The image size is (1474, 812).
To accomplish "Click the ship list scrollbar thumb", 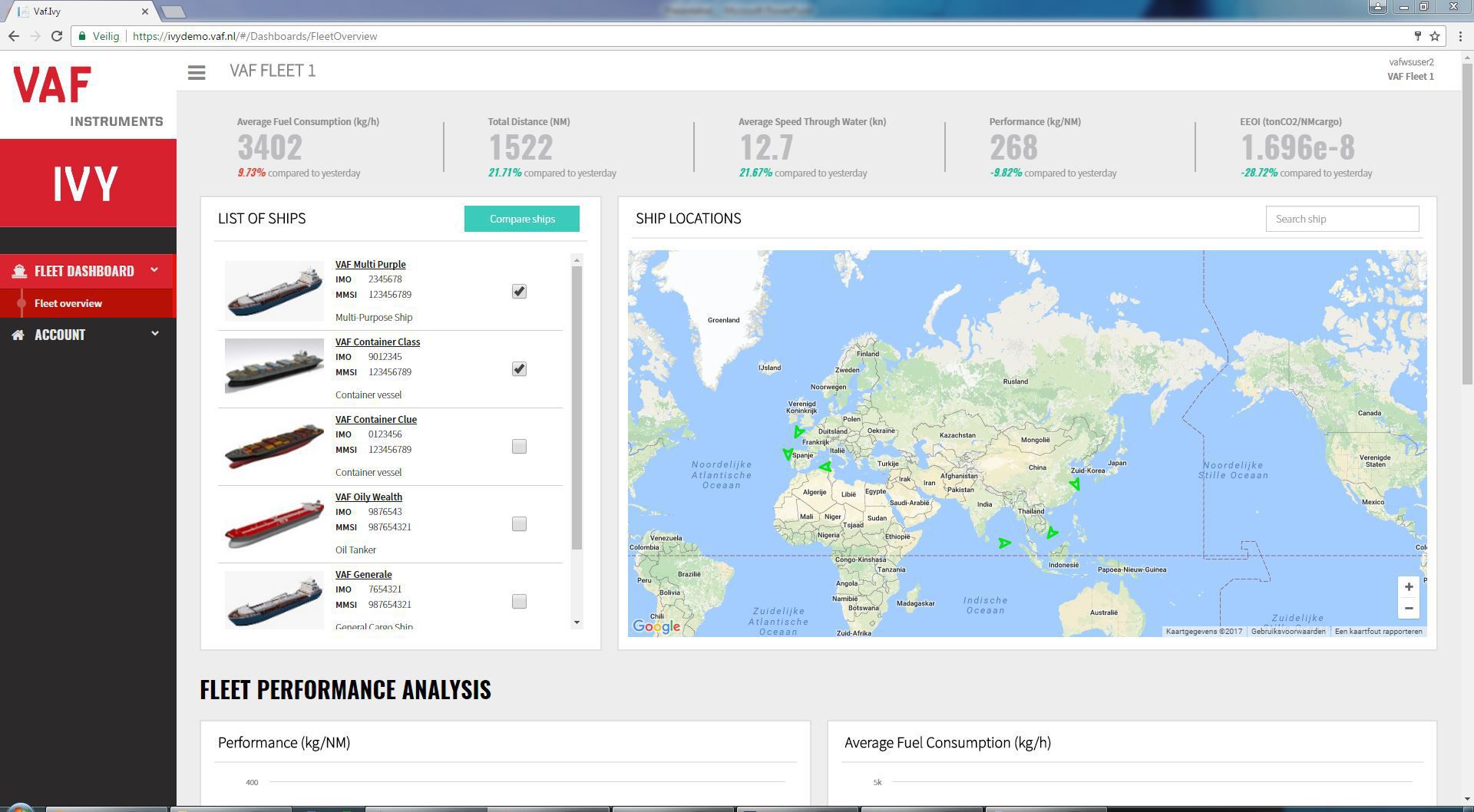I will 577,407.
